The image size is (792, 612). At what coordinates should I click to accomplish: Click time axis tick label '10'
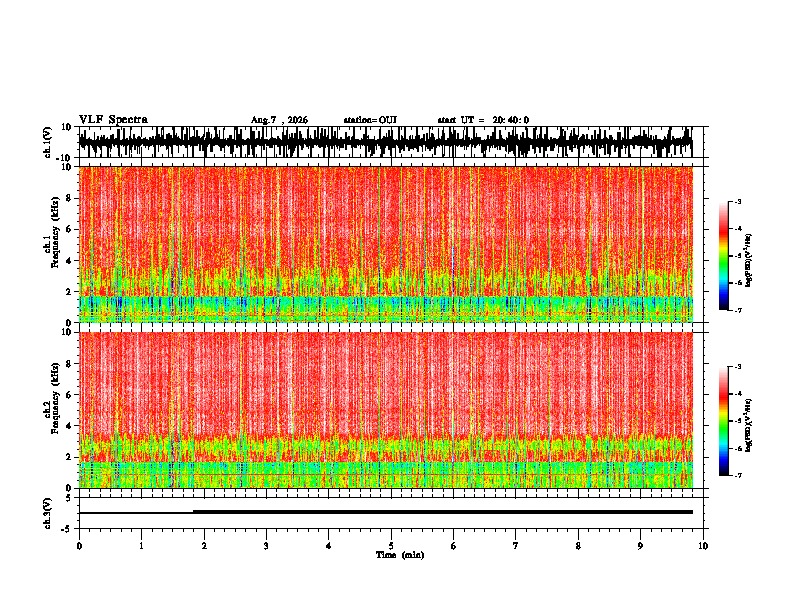[703, 546]
